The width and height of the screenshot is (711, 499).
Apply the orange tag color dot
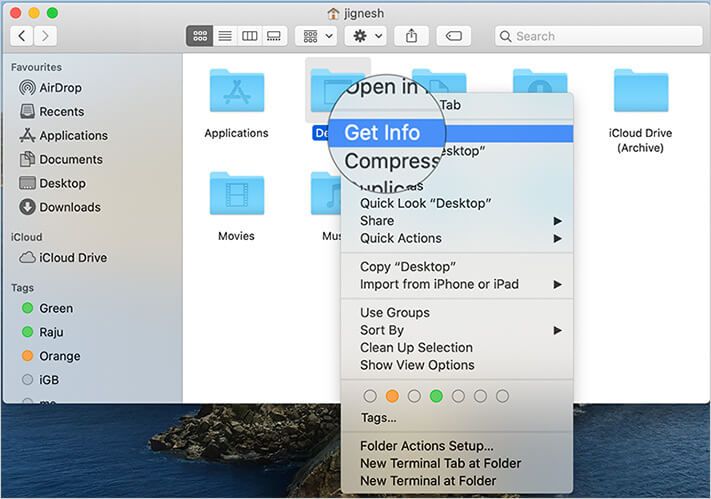tap(392, 396)
